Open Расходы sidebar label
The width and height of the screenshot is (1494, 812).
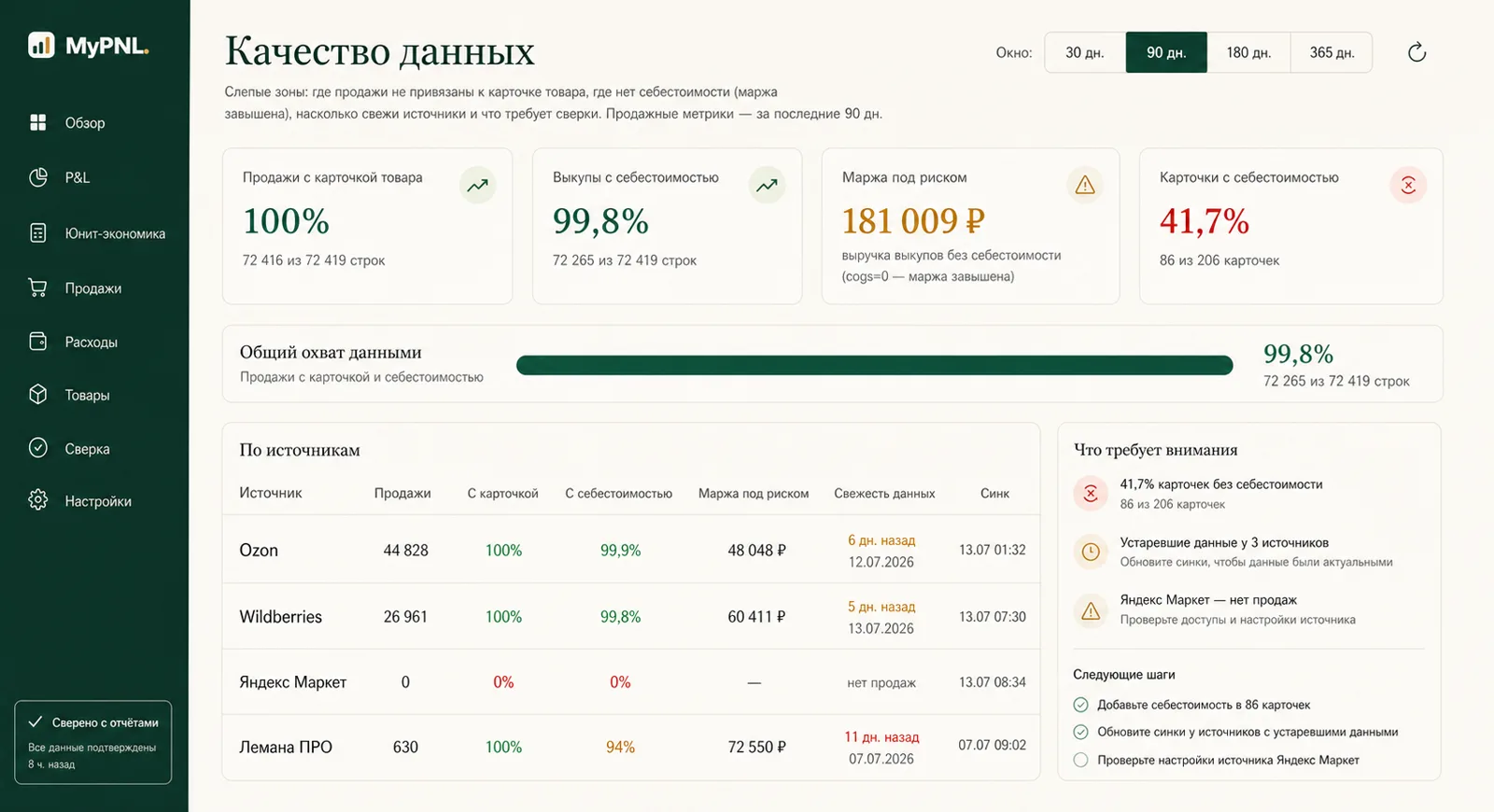pyautogui.click(x=92, y=342)
